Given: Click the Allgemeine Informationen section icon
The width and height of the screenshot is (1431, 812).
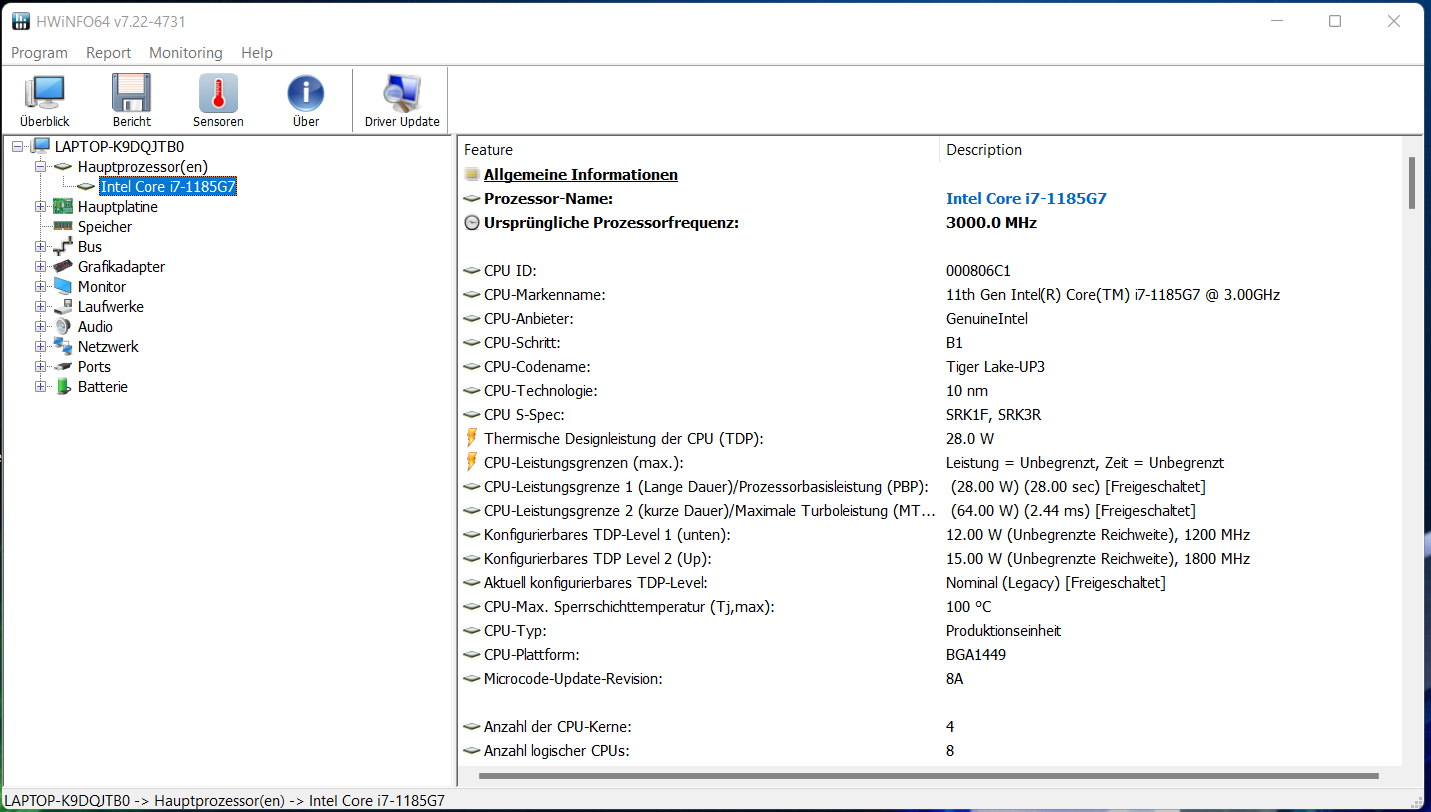Looking at the screenshot, I should 472,175.
